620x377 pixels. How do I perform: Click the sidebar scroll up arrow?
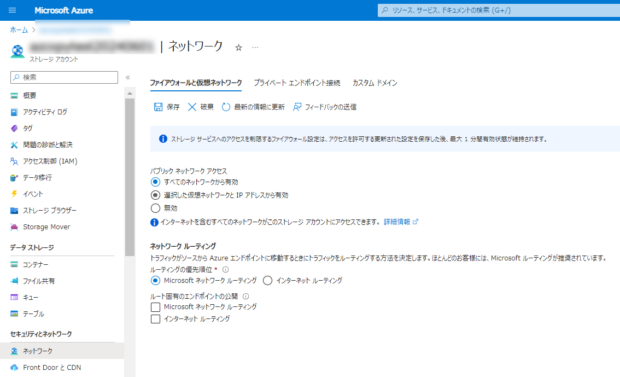[130, 94]
